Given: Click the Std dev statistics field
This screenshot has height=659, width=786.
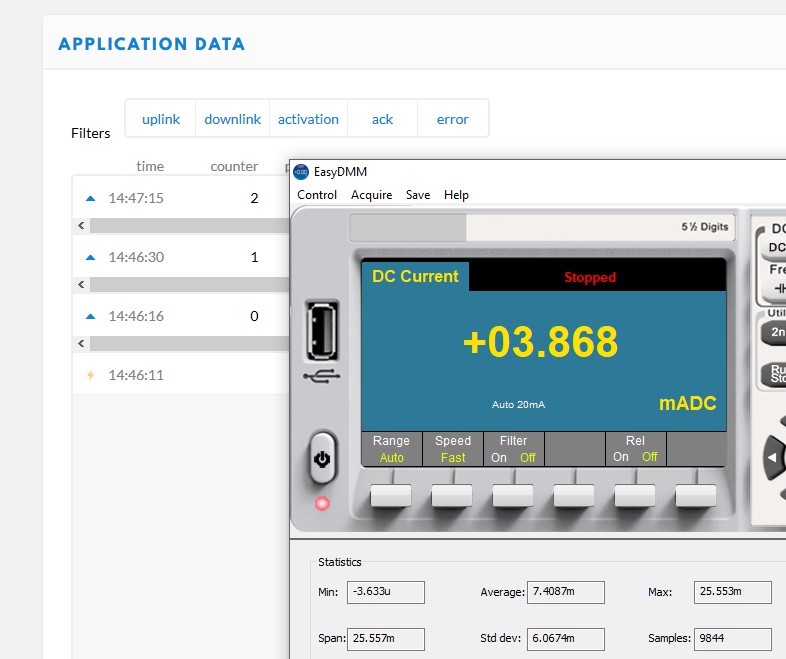Looking at the screenshot, I should point(565,639).
